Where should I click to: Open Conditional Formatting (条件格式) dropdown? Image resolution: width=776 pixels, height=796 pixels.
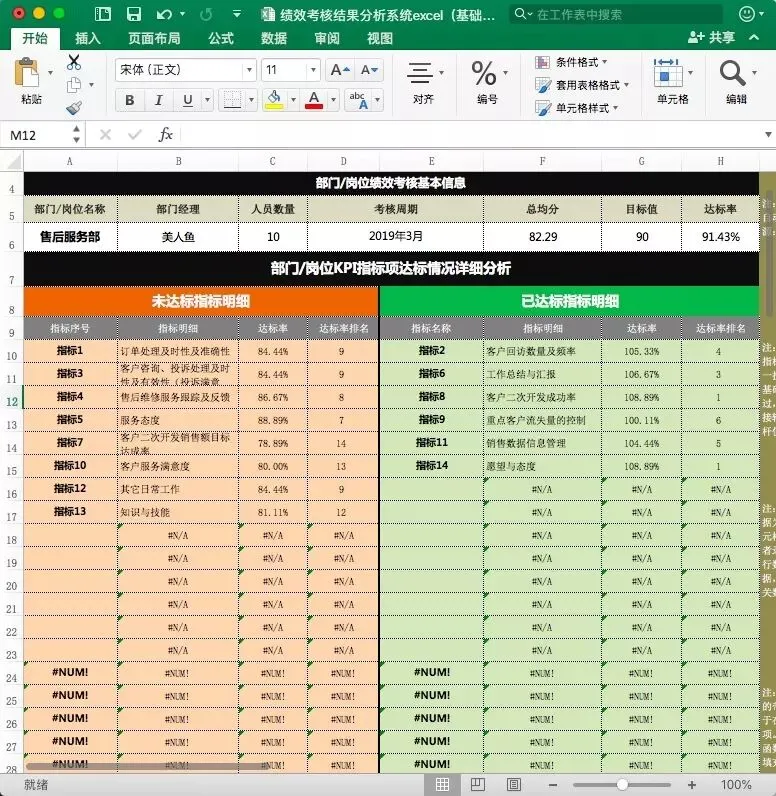[572, 62]
